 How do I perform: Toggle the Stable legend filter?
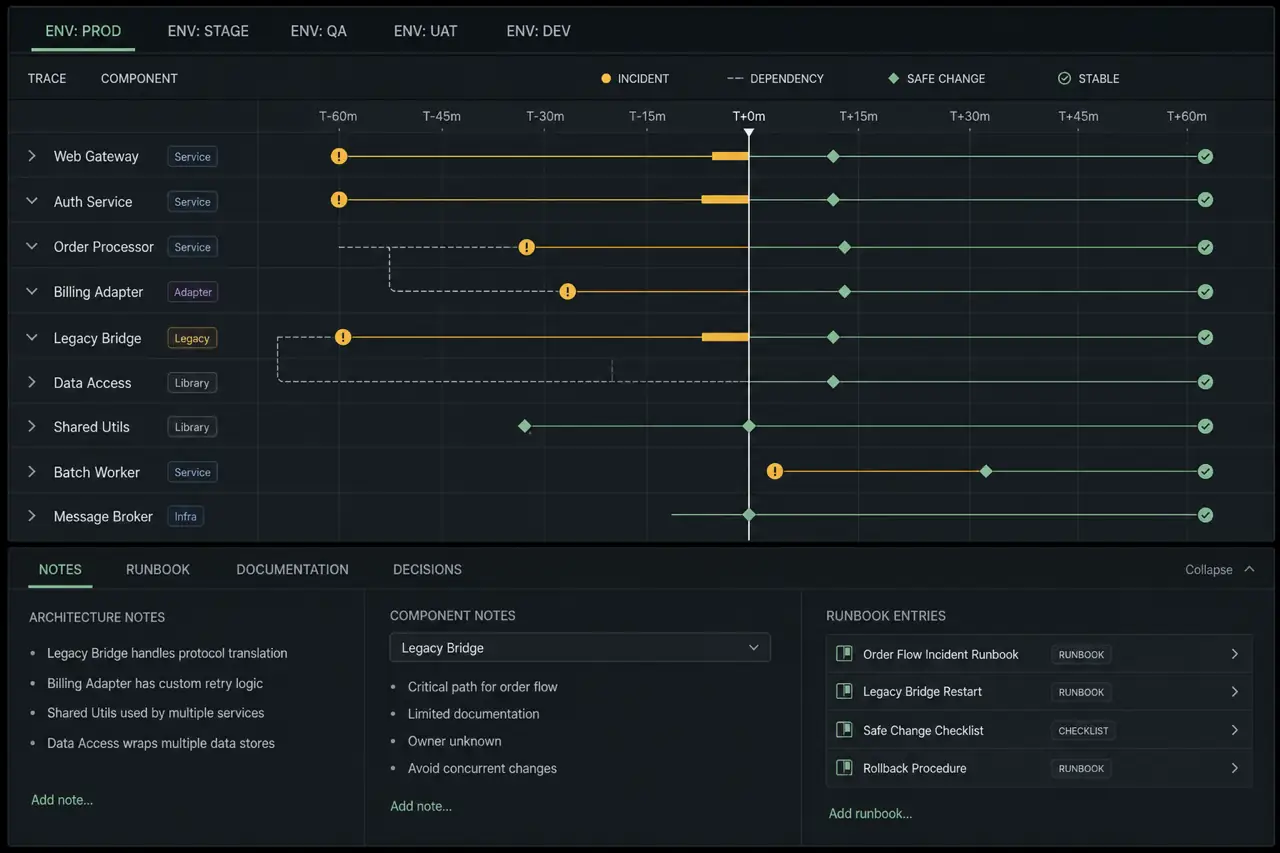[x=1089, y=78]
